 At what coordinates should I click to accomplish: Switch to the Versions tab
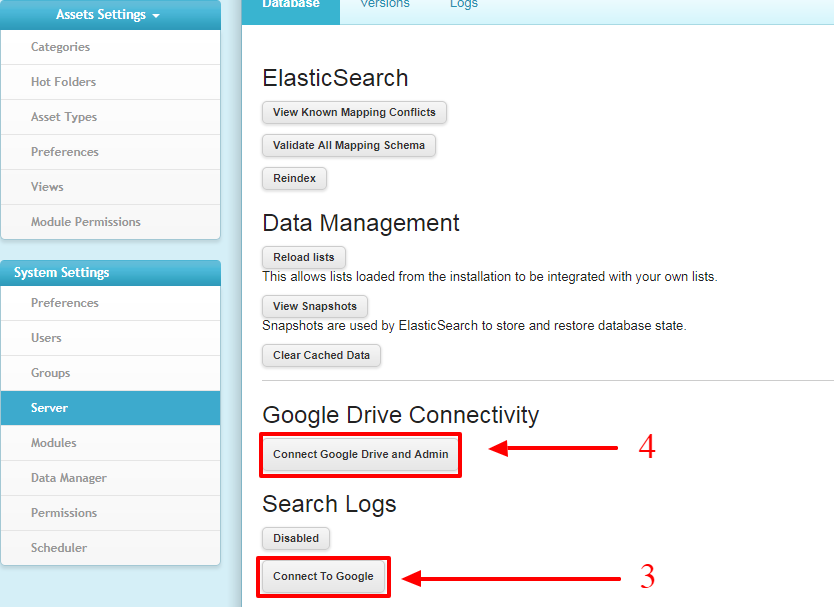pyautogui.click(x=385, y=4)
